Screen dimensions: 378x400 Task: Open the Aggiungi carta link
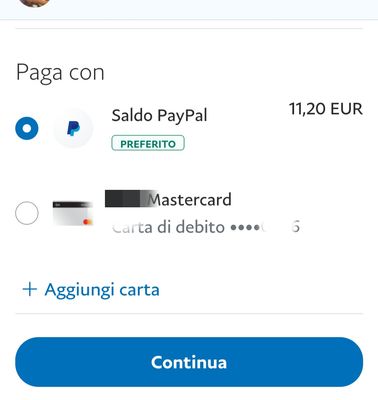(x=91, y=289)
